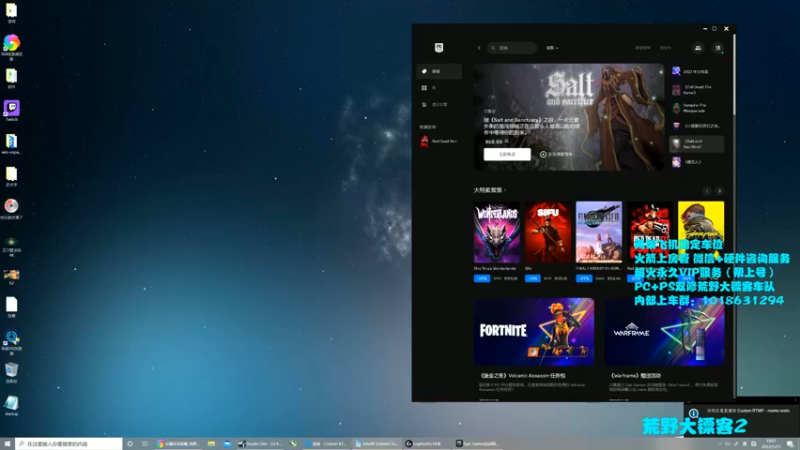Open the friends list icon
This screenshot has height=450, width=800.
coord(698,48)
